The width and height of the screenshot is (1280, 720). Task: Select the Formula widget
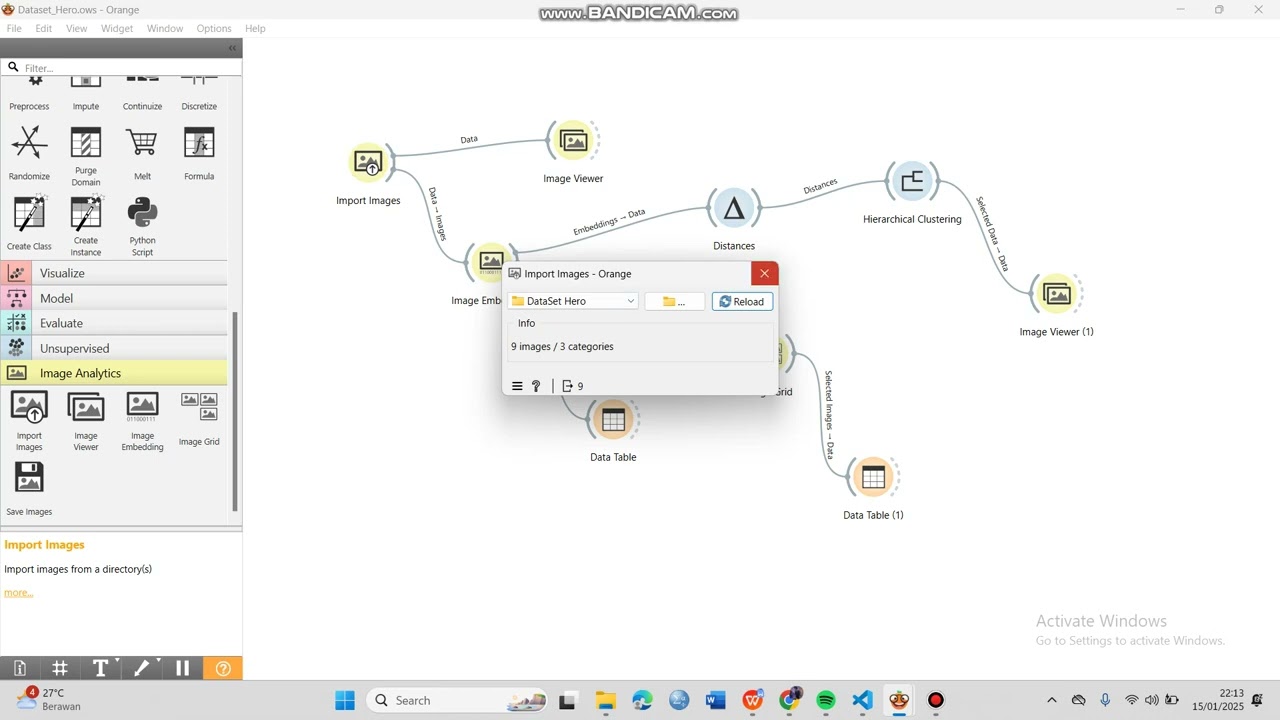199,152
